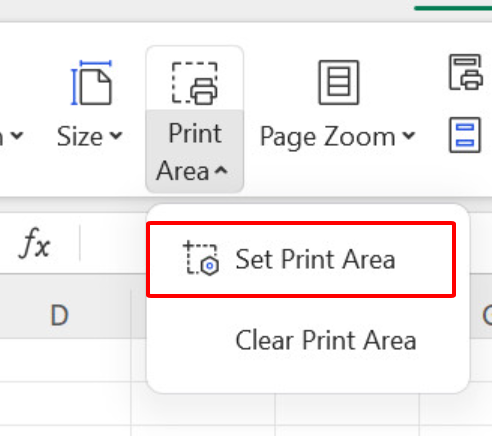
Task: Click the Size text label
Action: pos(80,136)
